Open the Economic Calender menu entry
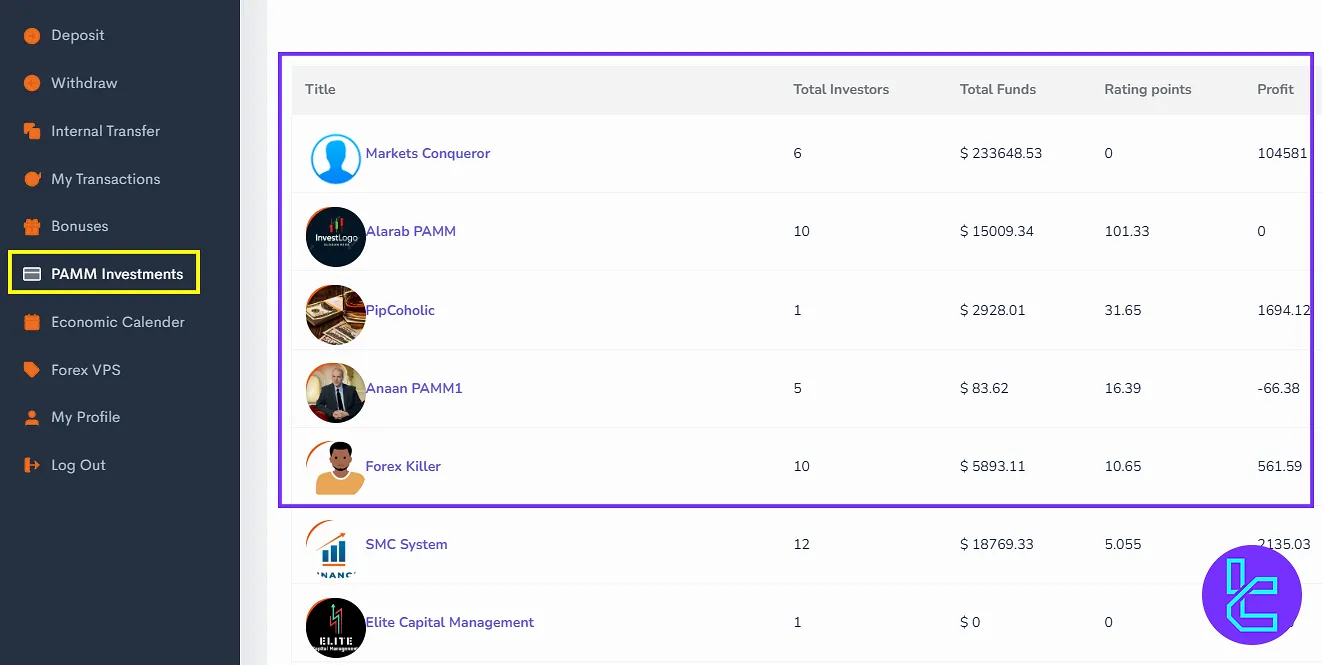 click(x=118, y=322)
